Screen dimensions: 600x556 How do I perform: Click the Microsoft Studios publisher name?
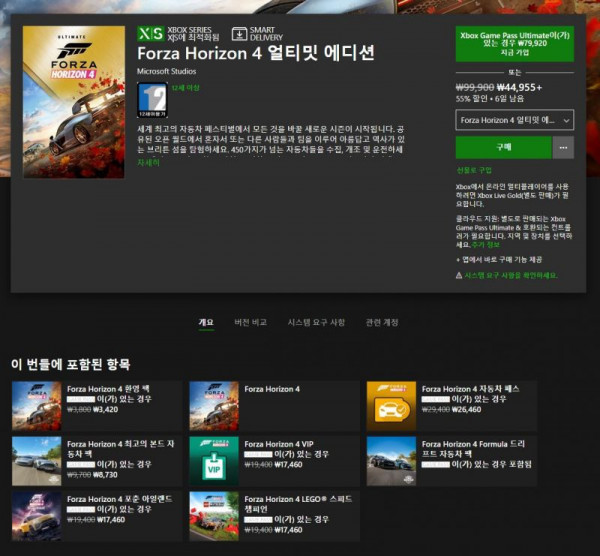click(x=166, y=71)
